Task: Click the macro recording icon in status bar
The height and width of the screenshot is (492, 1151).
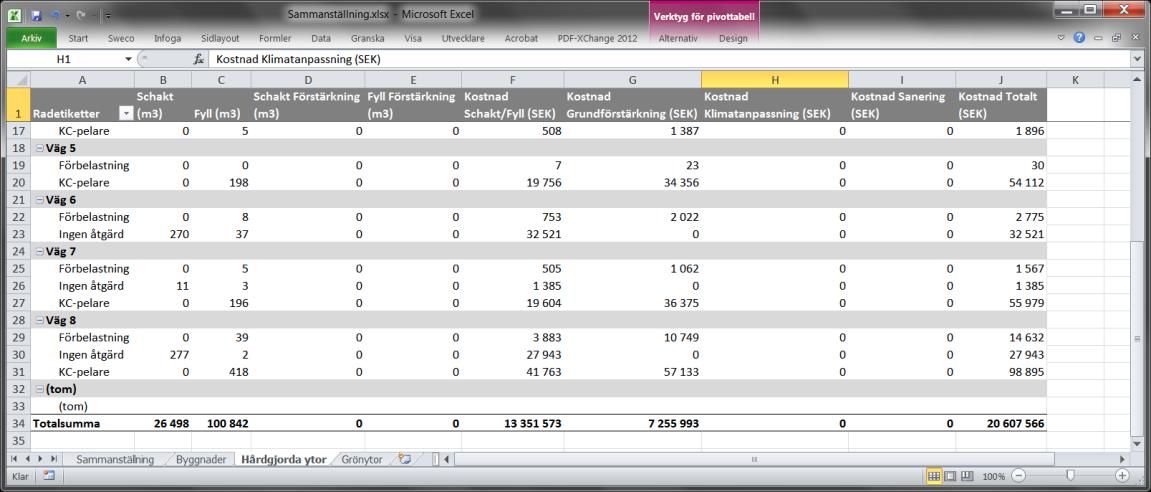Action: (48, 476)
